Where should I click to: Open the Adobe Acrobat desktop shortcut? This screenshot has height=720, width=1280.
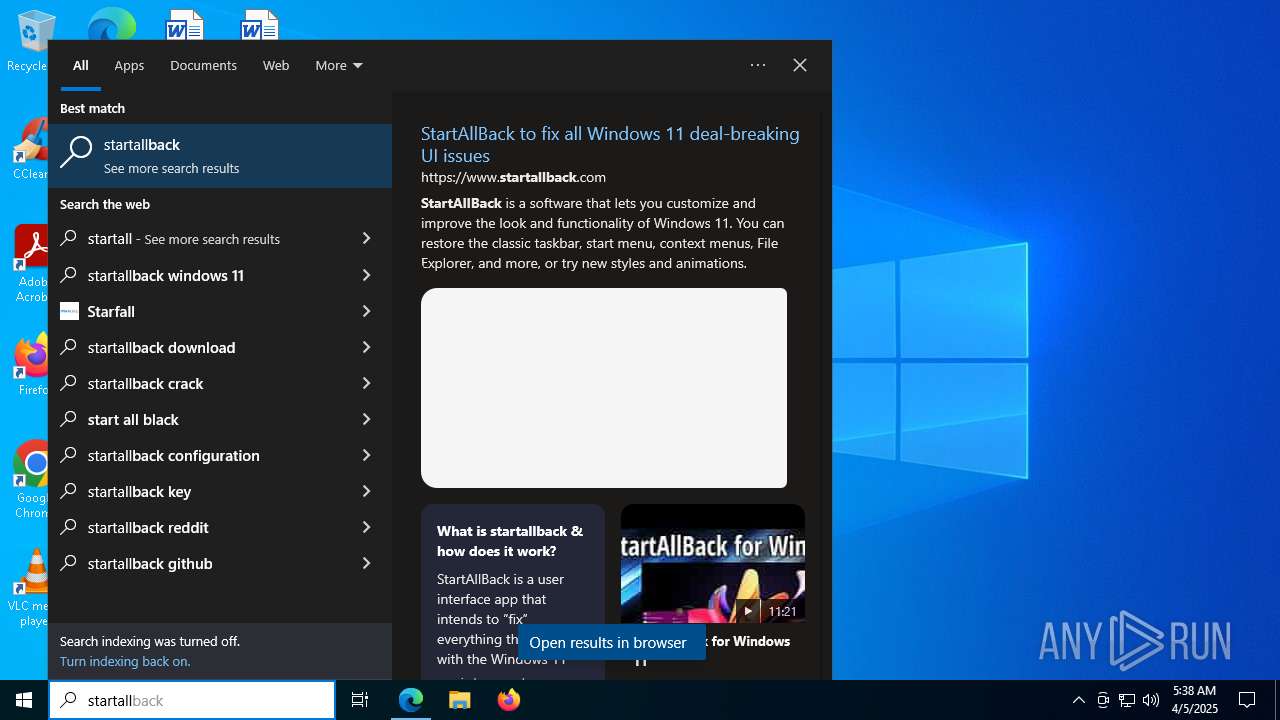click(31, 264)
